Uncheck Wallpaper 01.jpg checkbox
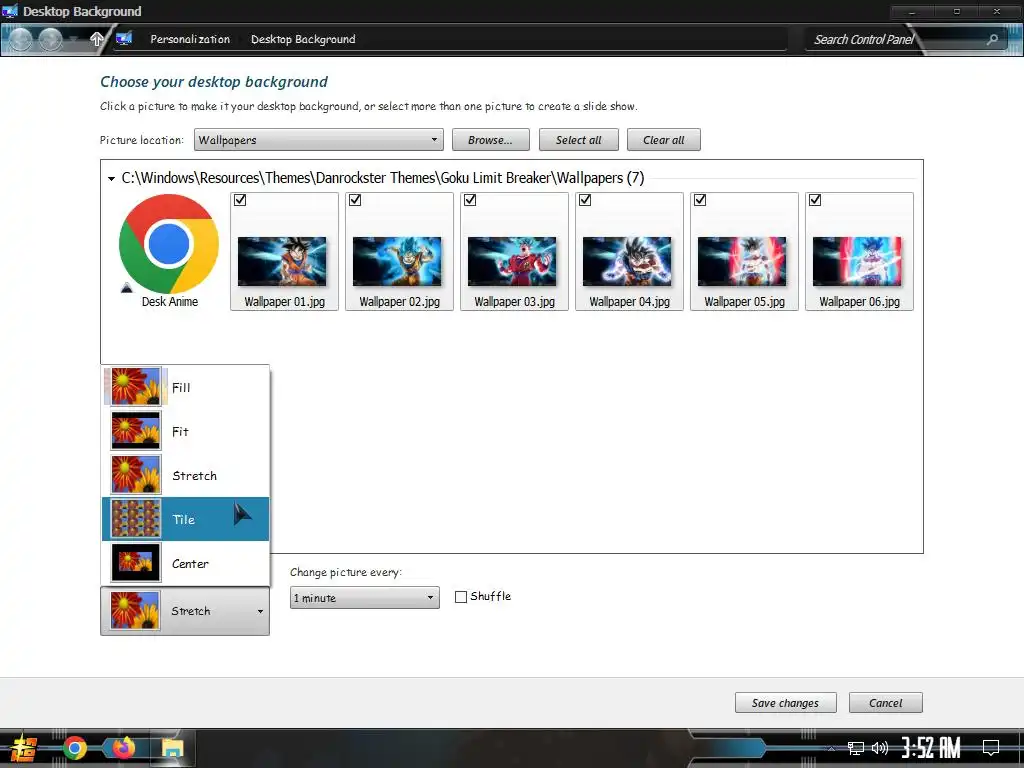1024x768 pixels. [240, 200]
